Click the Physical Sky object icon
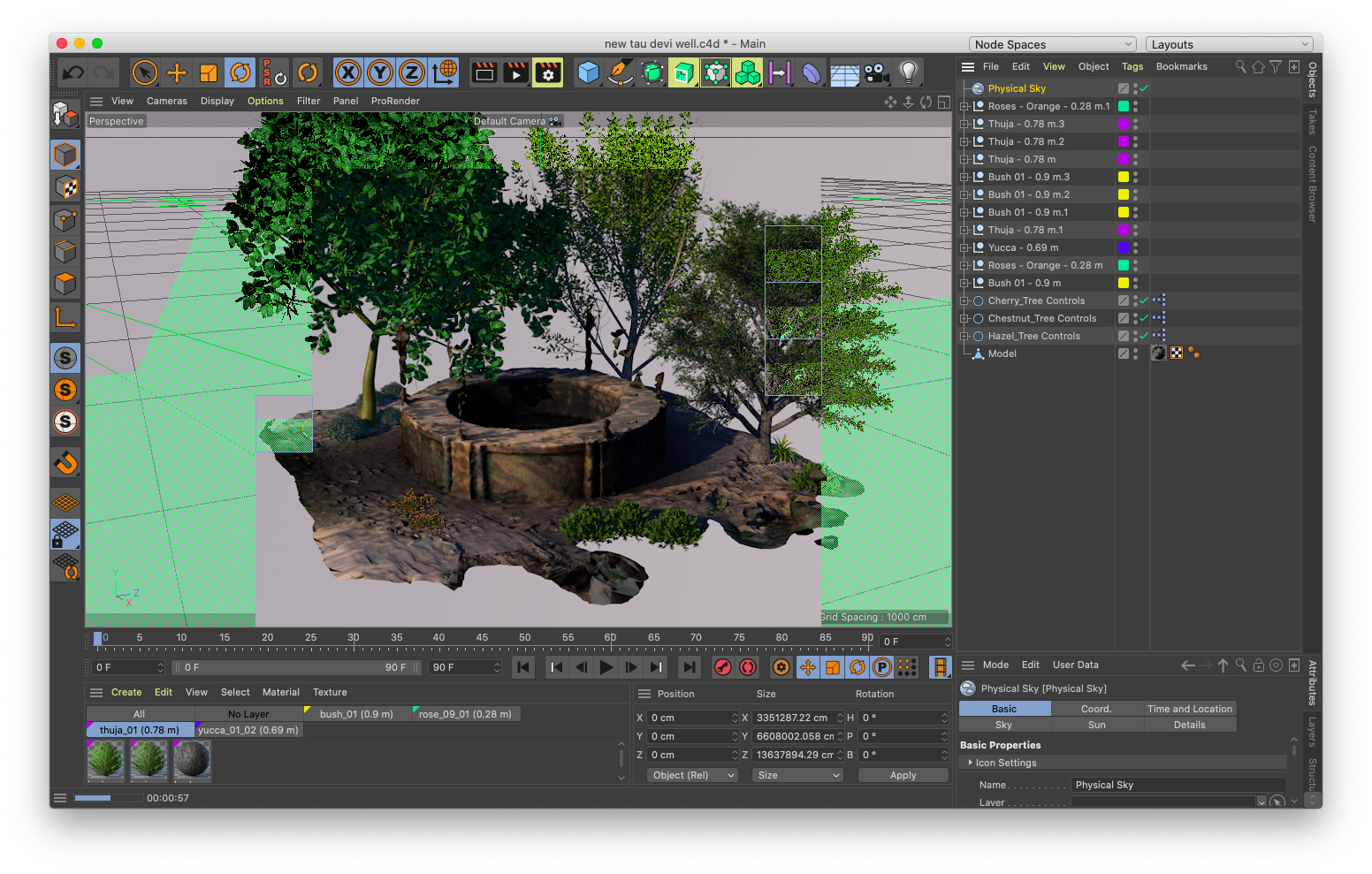 977,87
